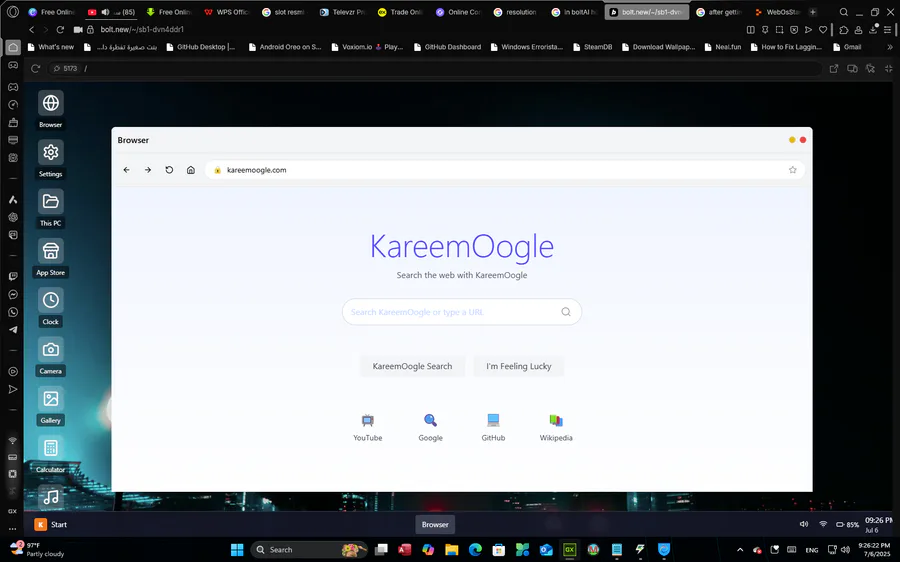Open weather widget showing 97°F
The height and width of the screenshot is (562, 900).
click(x=37, y=549)
